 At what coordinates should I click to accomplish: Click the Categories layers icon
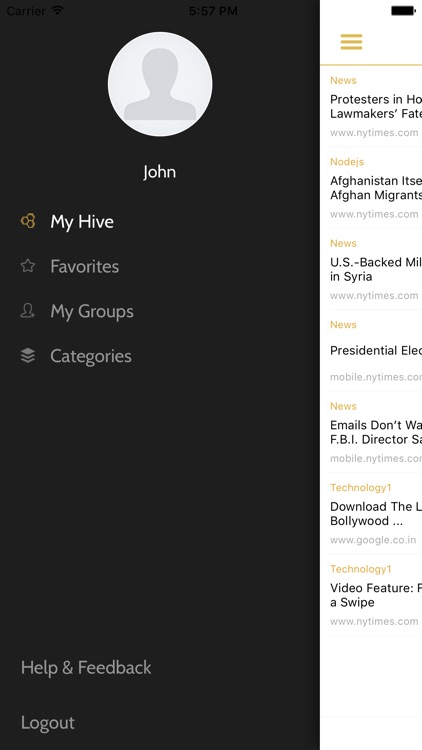click(x=28, y=355)
